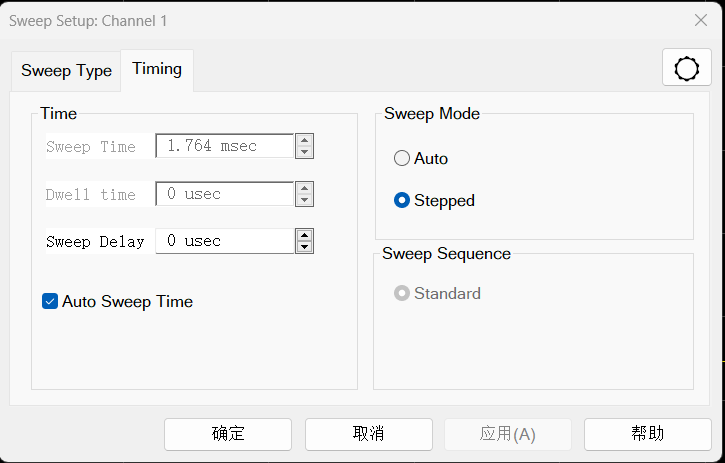The width and height of the screenshot is (725, 463).
Task: Click the Sweep Delay input field
Action: click(x=224, y=241)
